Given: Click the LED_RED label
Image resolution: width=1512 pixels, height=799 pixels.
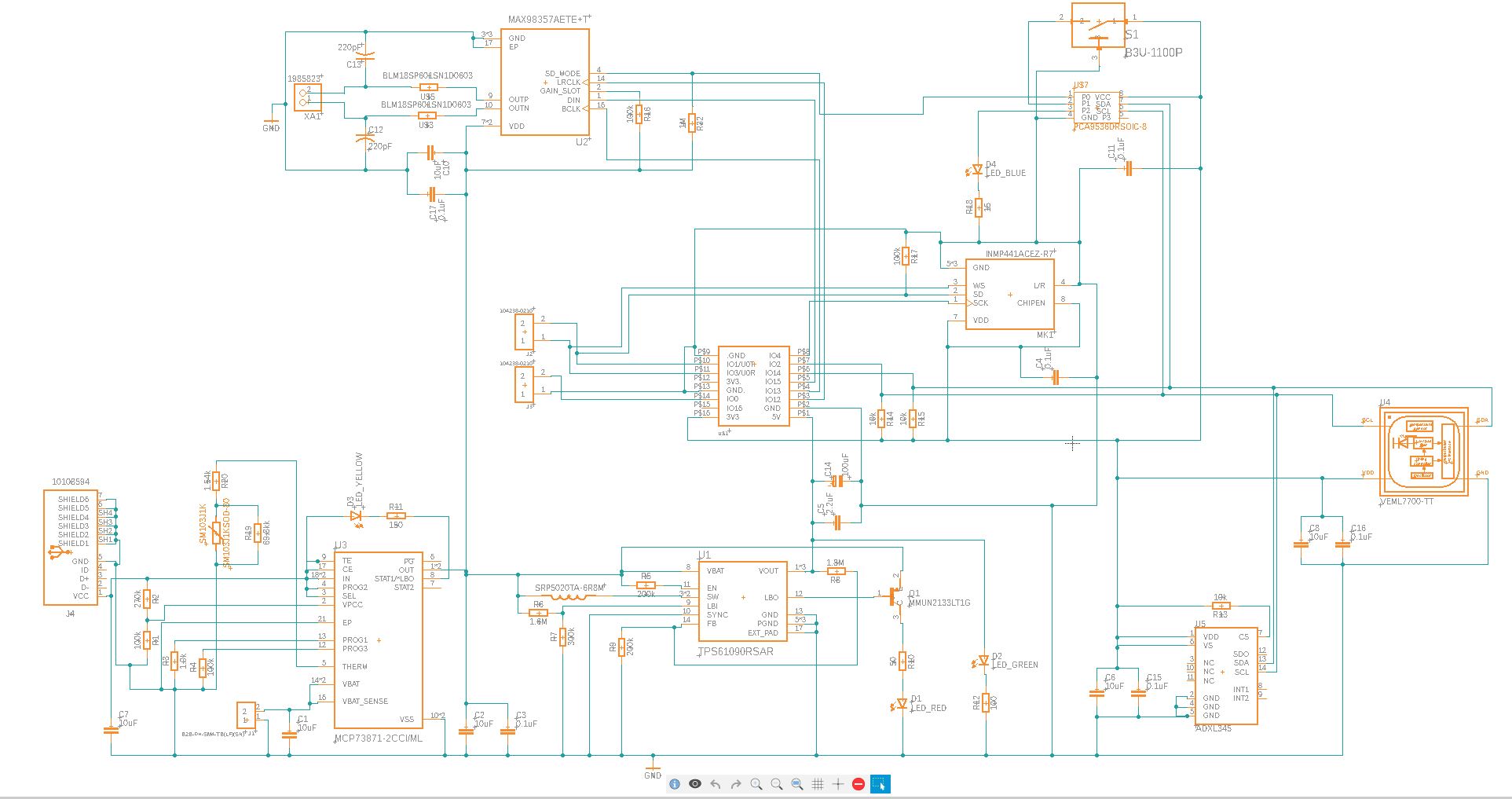Looking at the screenshot, I should [x=928, y=708].
